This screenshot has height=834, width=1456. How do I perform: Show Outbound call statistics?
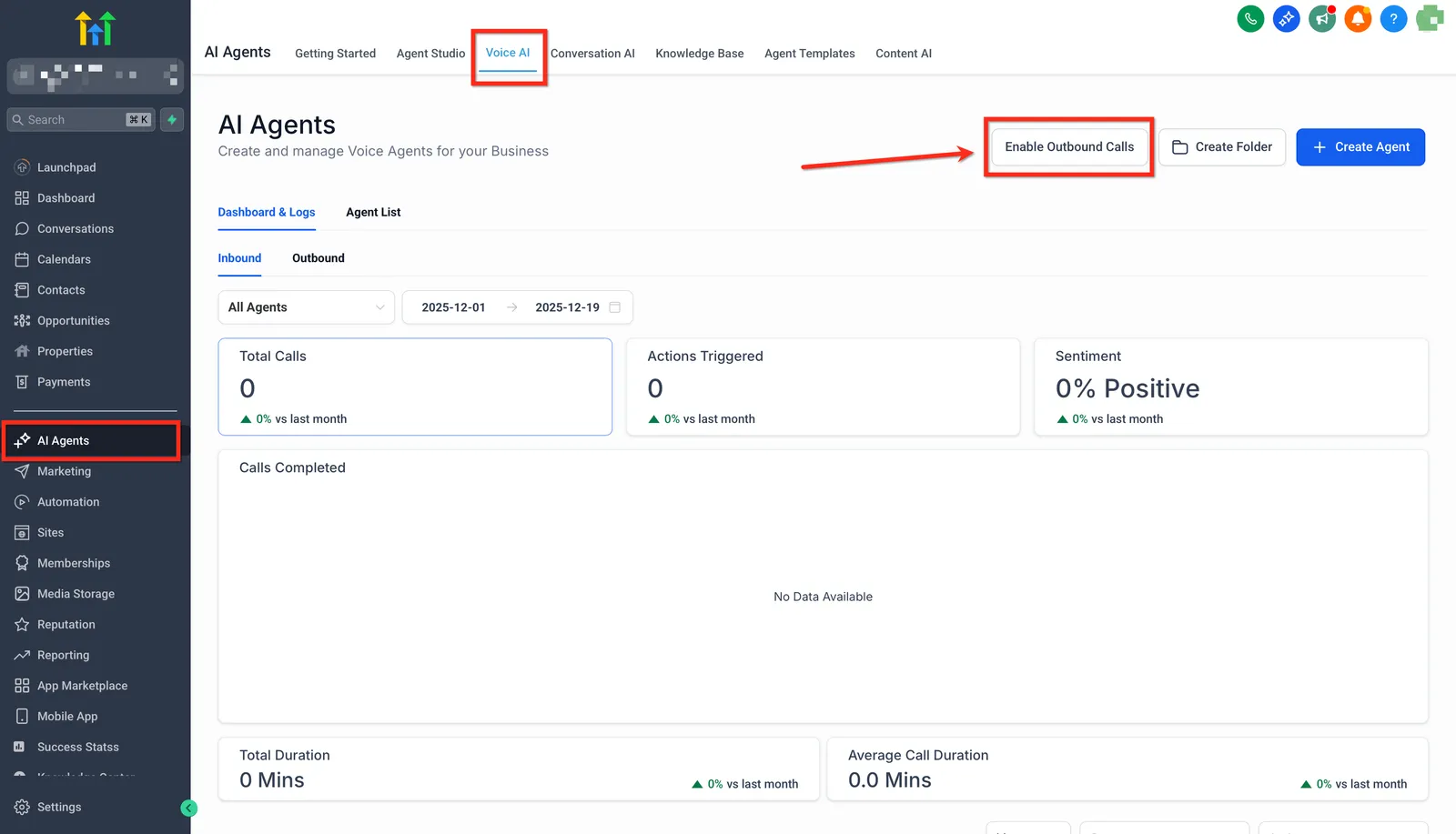[x=318, y=258]
